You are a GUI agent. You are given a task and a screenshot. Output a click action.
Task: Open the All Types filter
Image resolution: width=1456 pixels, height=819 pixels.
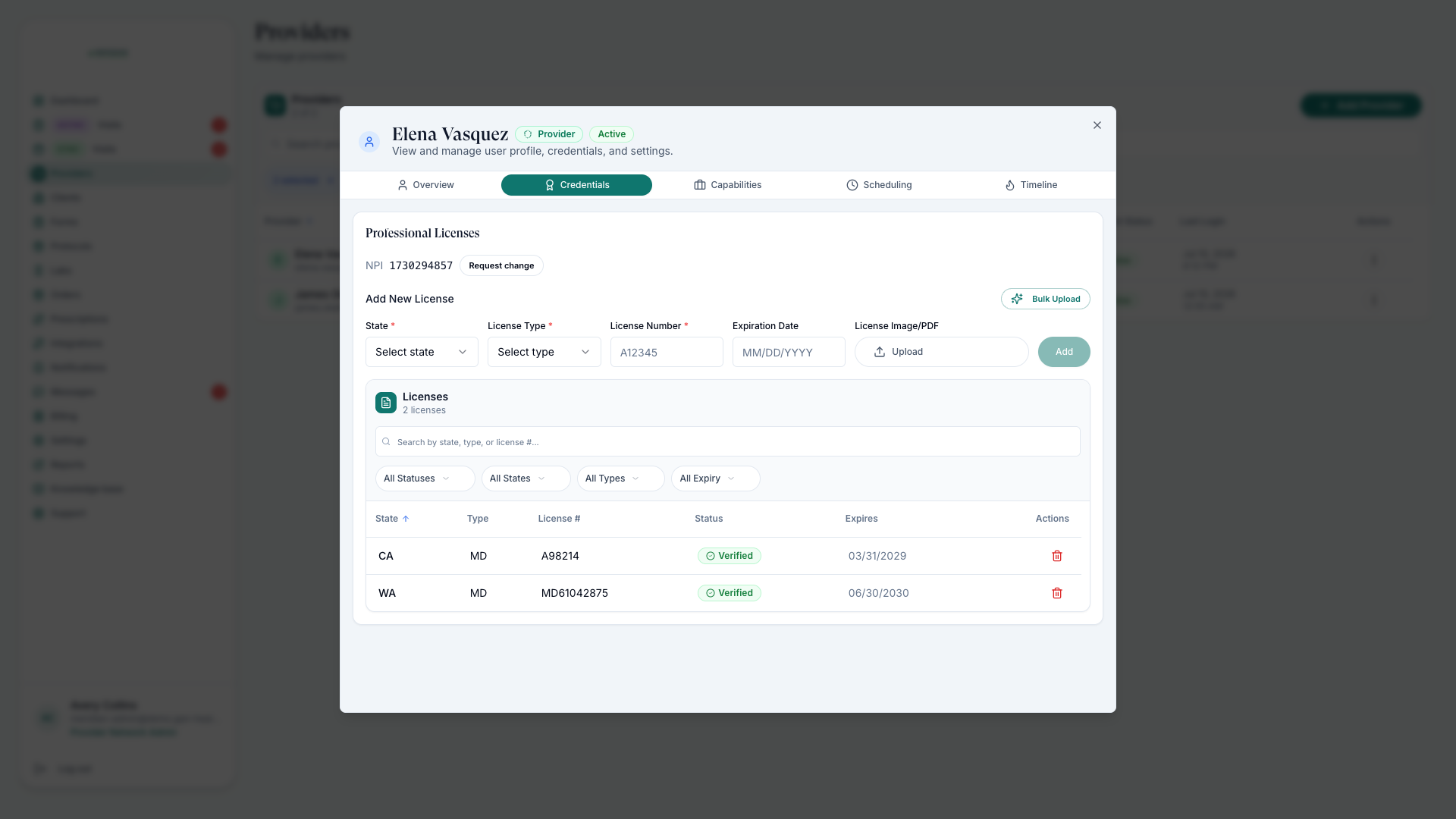[620, 479]
